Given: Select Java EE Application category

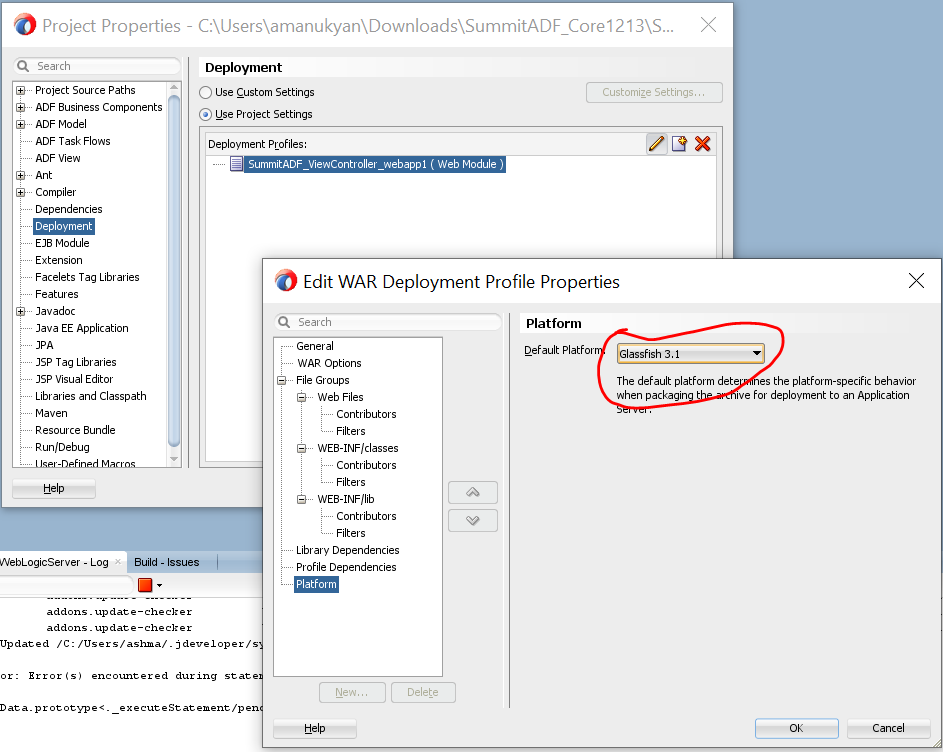Looking at the screenshot, I should tap(82, 328).
